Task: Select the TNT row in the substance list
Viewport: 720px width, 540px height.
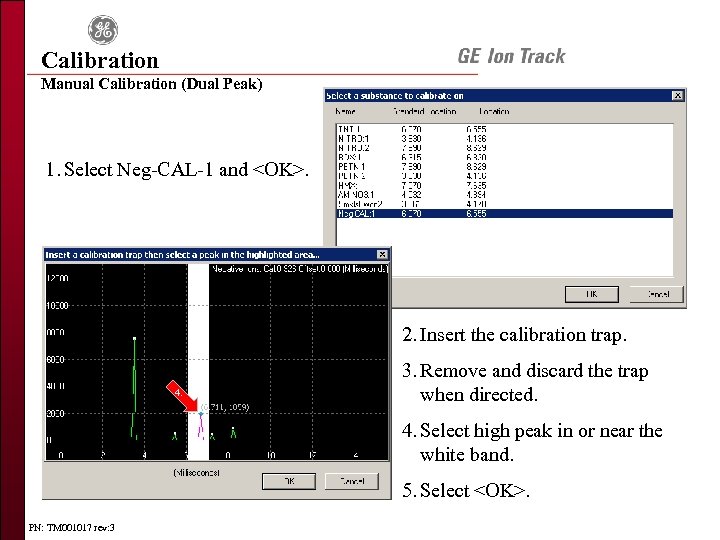Action: click(x=505, y=129)
